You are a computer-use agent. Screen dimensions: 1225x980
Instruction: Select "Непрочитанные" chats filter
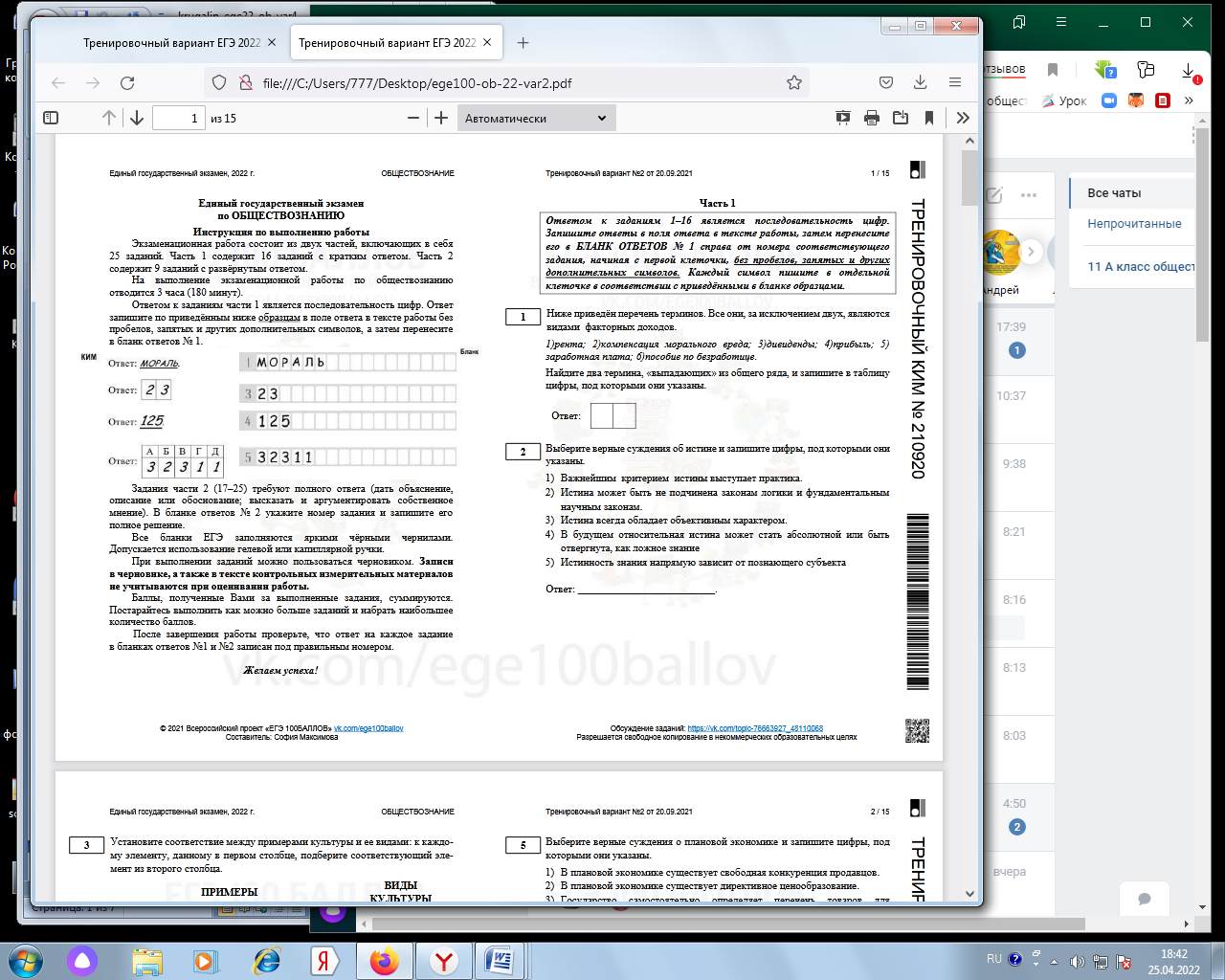[1134, 223]
